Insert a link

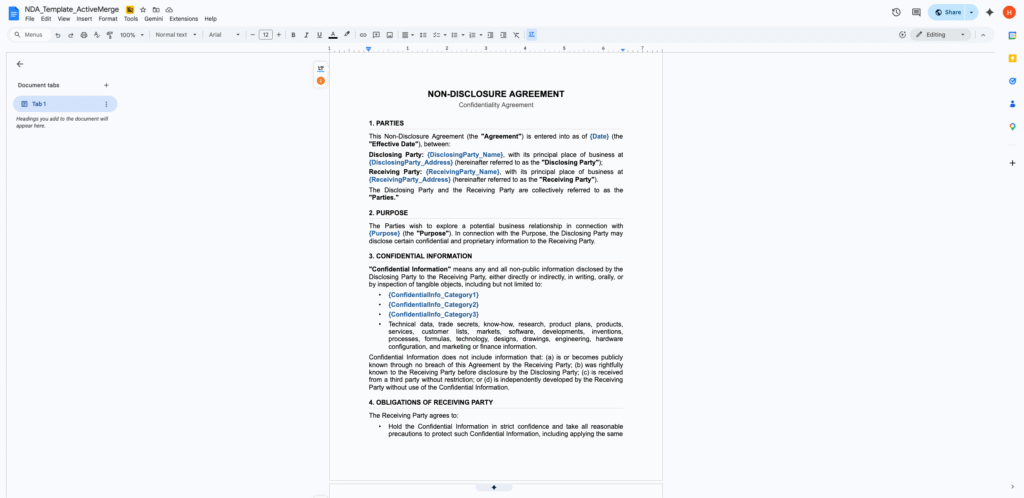coord(363,35)
